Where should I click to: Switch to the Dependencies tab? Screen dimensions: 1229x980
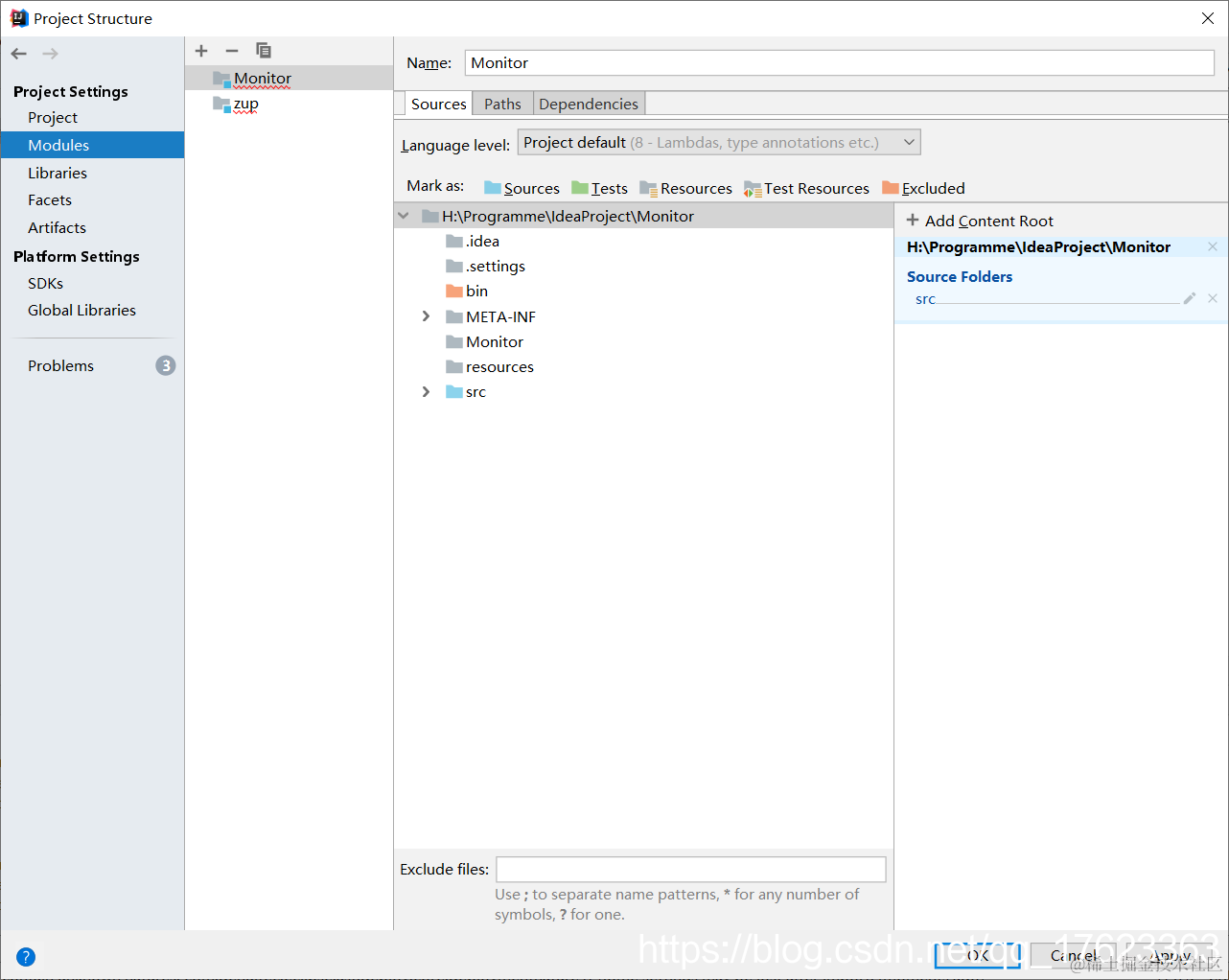589,104
